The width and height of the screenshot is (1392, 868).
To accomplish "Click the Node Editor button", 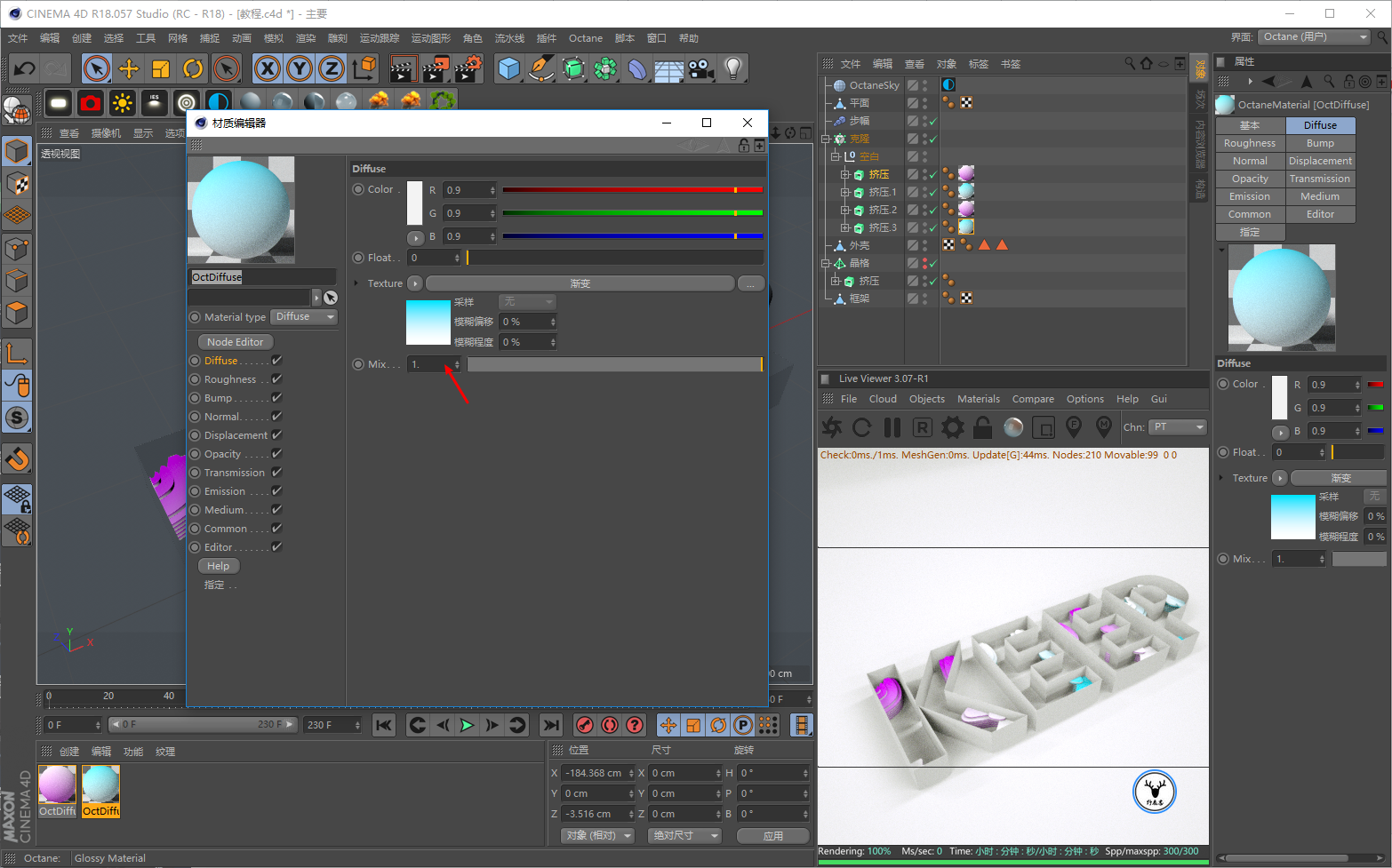I will click(236, 342).
